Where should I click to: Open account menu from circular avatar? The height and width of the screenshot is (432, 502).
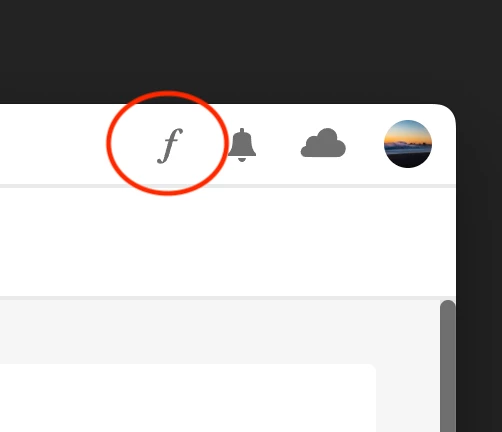tap(408, 144)
